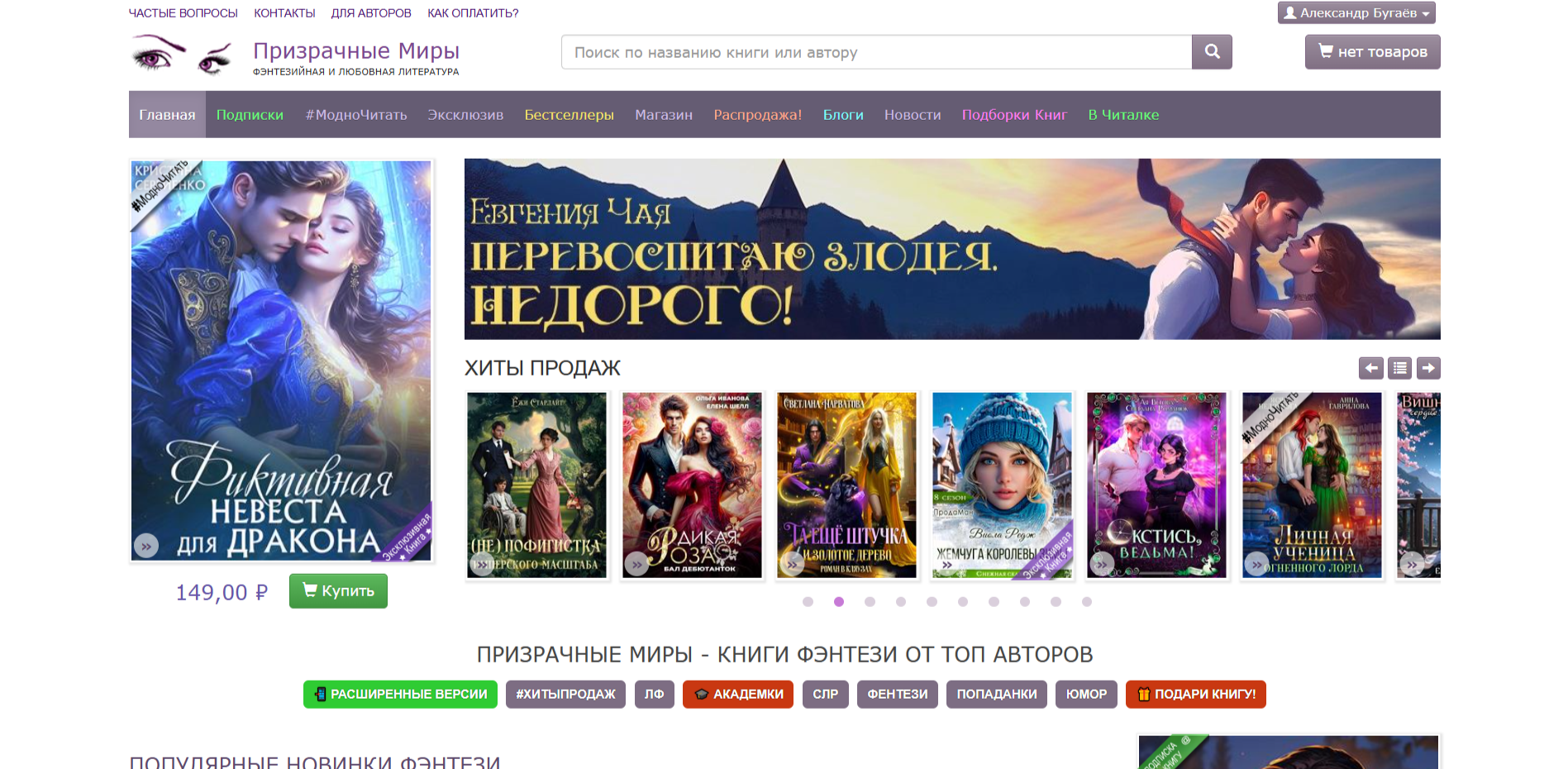Select seventh carousel pagination dot

994,602
